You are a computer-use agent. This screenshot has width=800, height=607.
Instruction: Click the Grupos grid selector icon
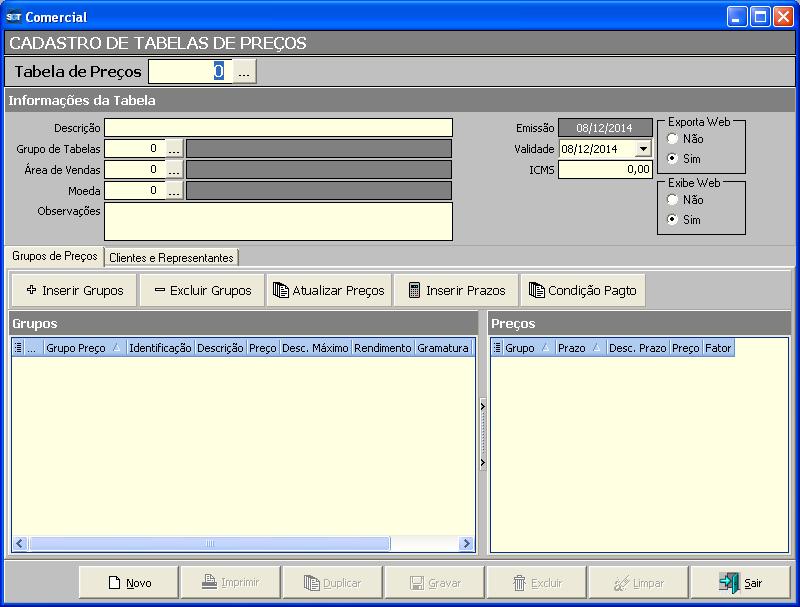click(18, 348)
